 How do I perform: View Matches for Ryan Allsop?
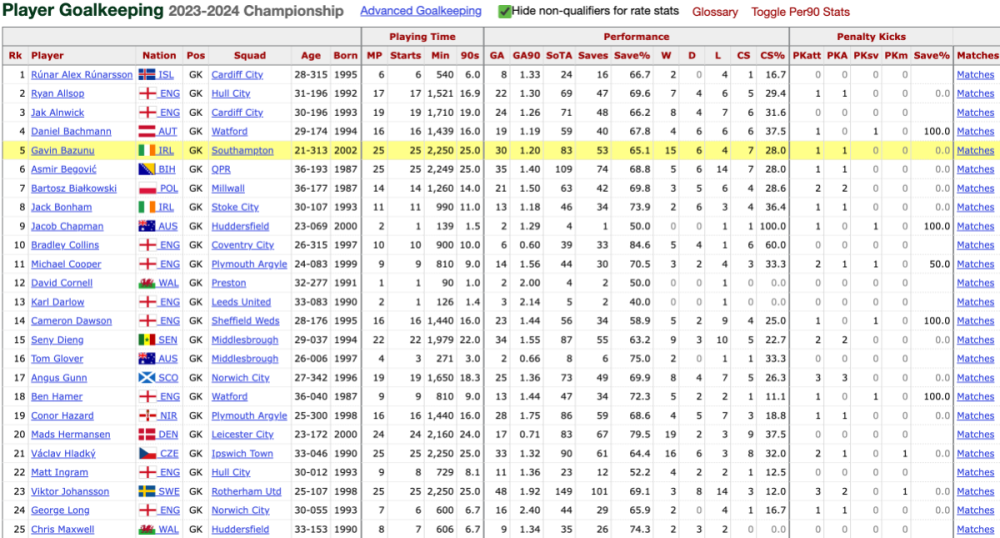click(x=975, y=94)
